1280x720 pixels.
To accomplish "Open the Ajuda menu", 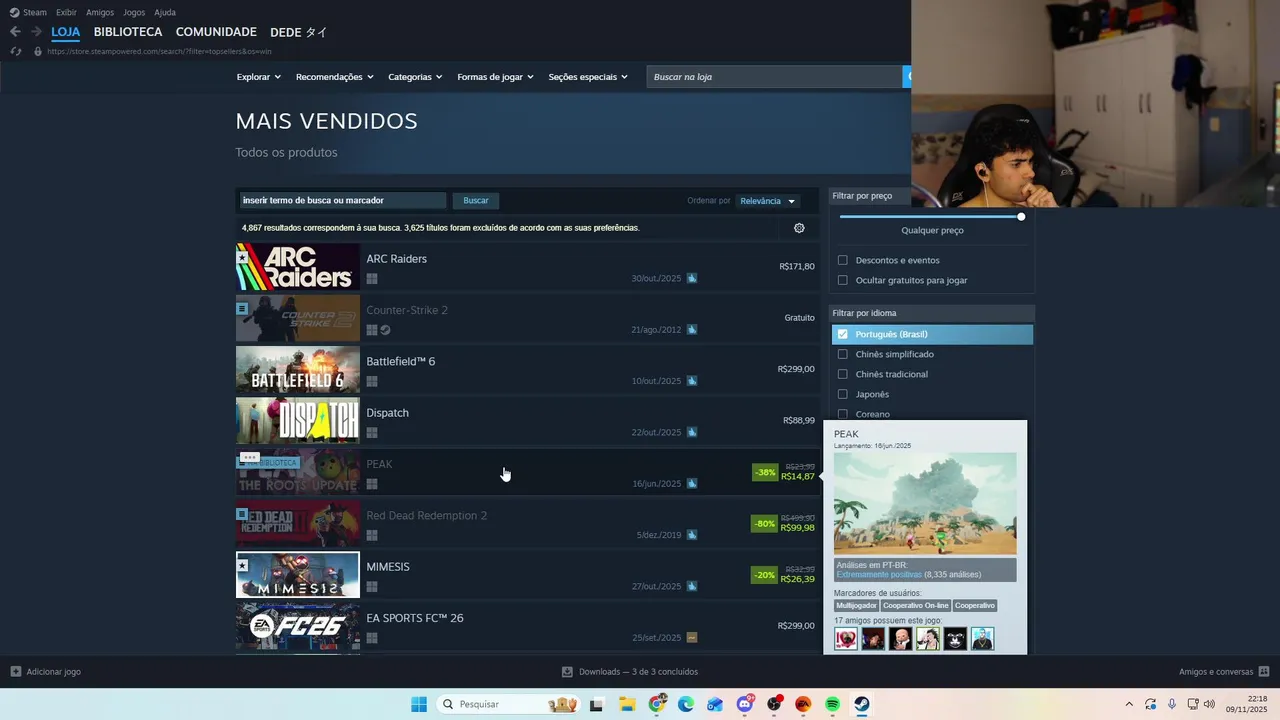I will 165,12.
